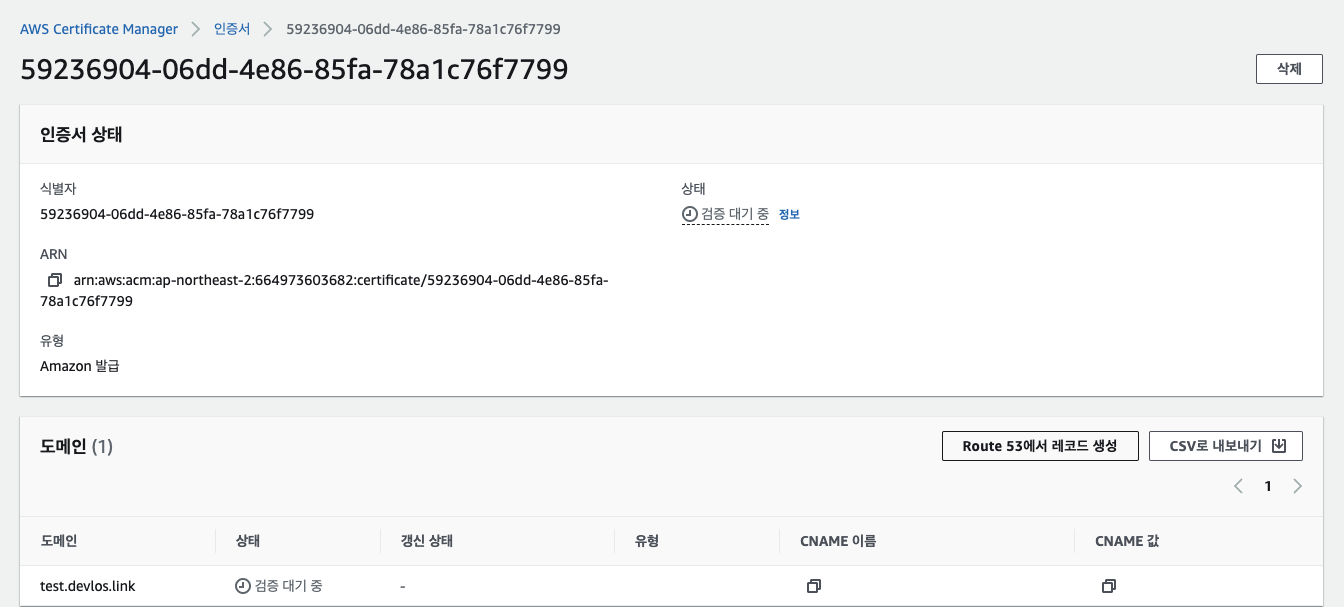Select page 1 in pagination
The width and height of the screenshot is (1344, 607).
[1268, 486]
